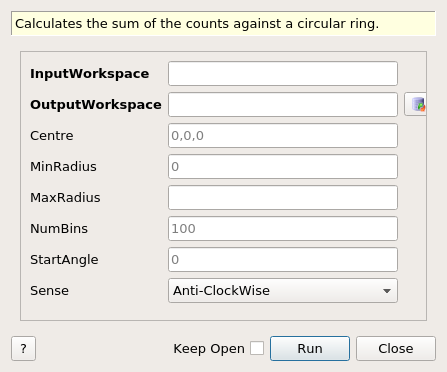Click the OutputWorkspace label
This screenshot has height=372, width=447.
point(96,105)
